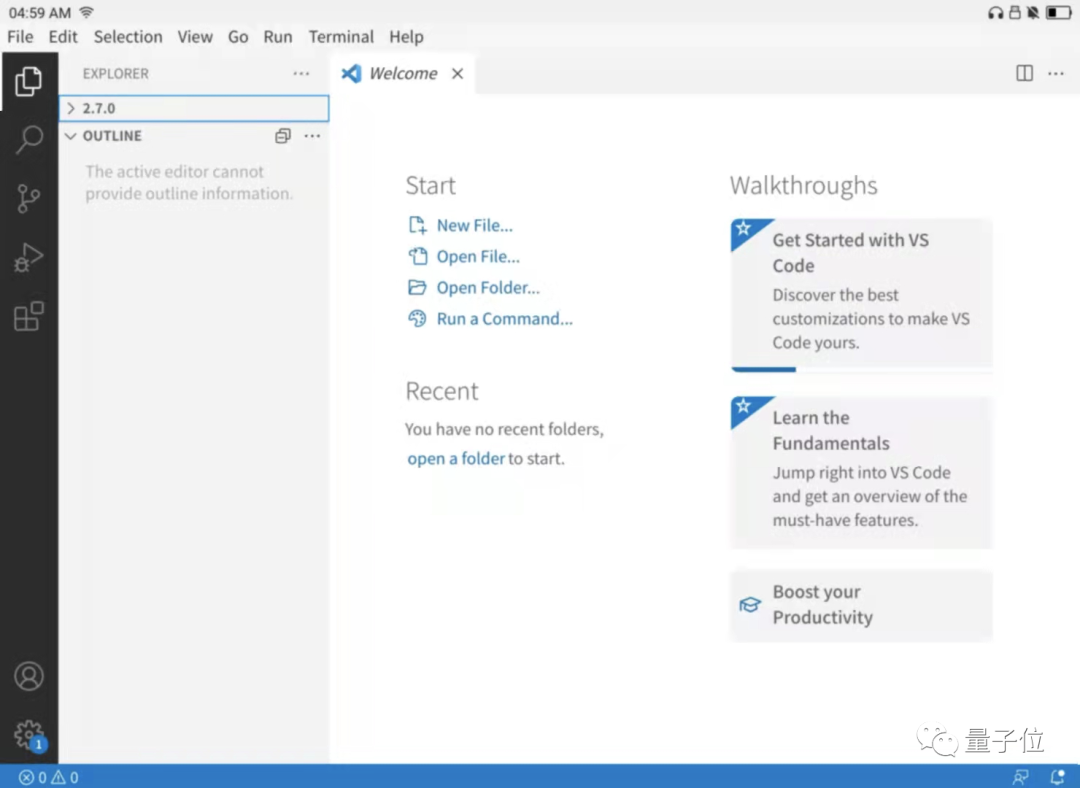Split the editor right
The height and width of the screenshot is (788, 1080).
1024,73
